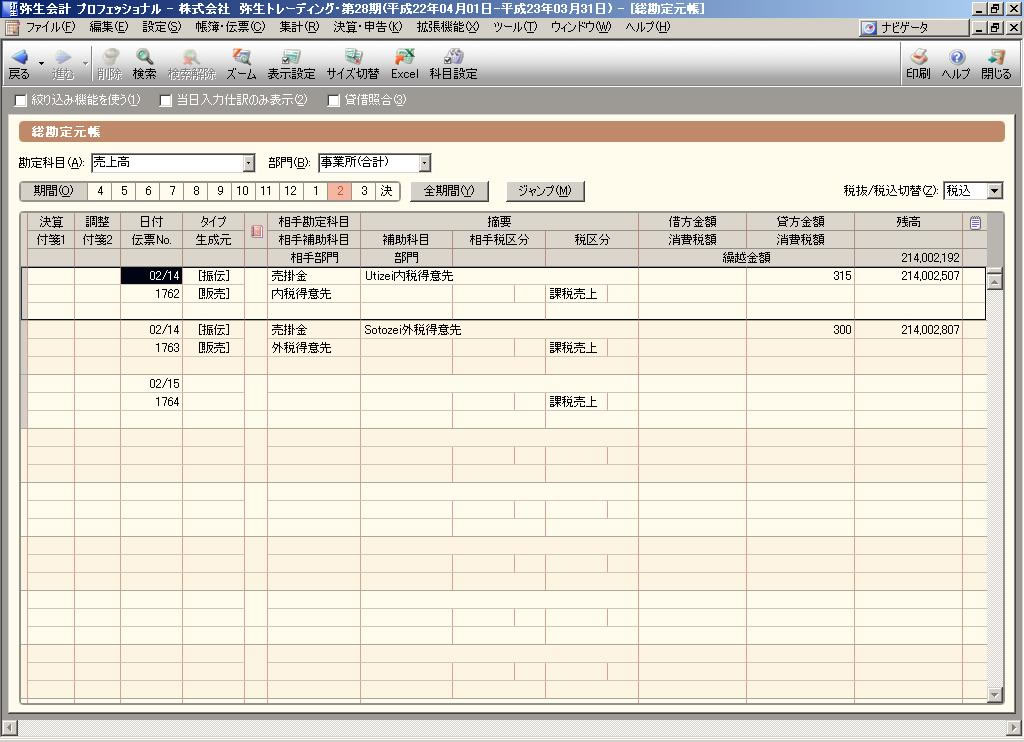Click the balance 214,002,807 cell
The image size is (1024, 742).
[908, 330]
